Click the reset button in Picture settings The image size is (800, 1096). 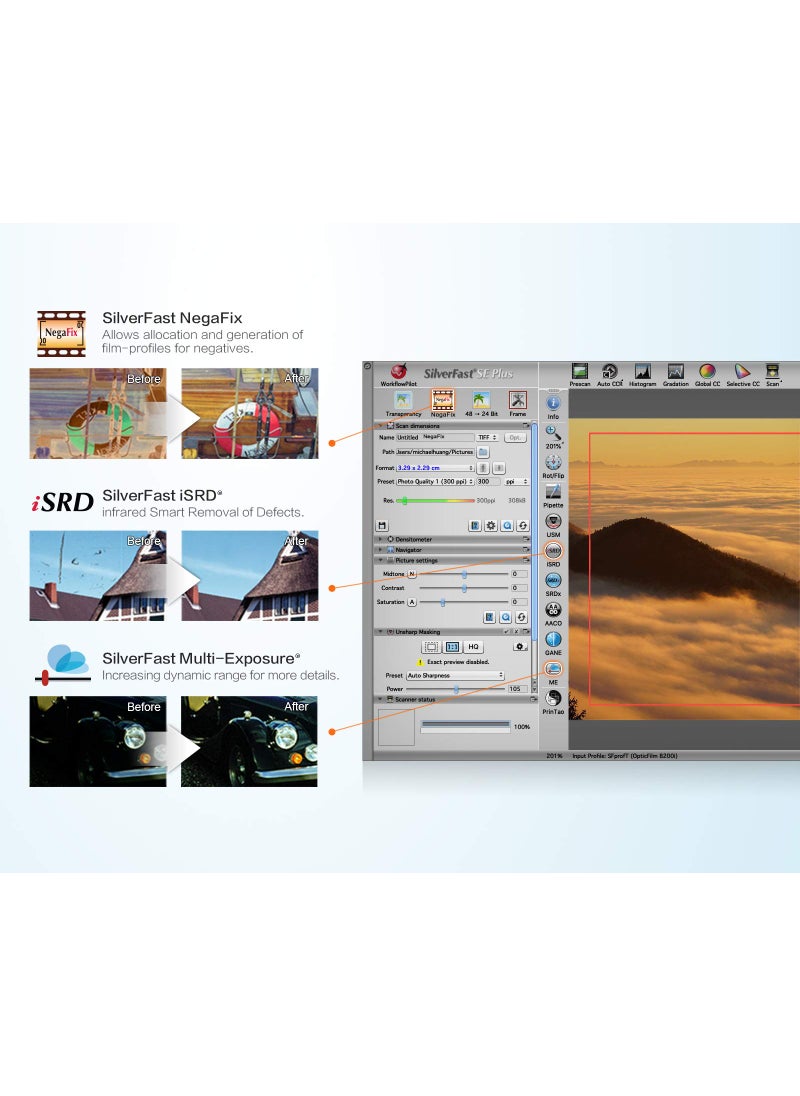521,617
